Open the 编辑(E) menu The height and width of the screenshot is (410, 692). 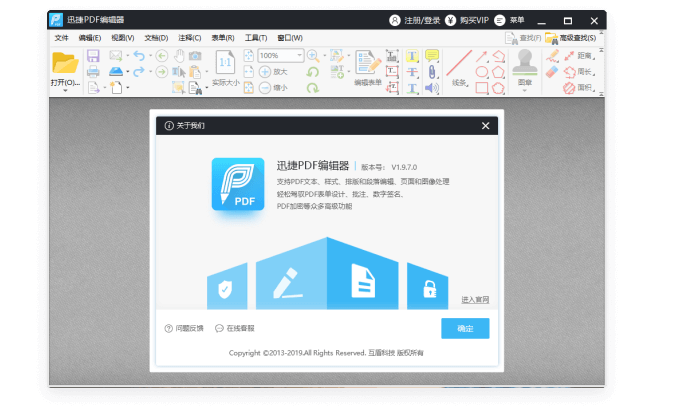pos(90,38)
